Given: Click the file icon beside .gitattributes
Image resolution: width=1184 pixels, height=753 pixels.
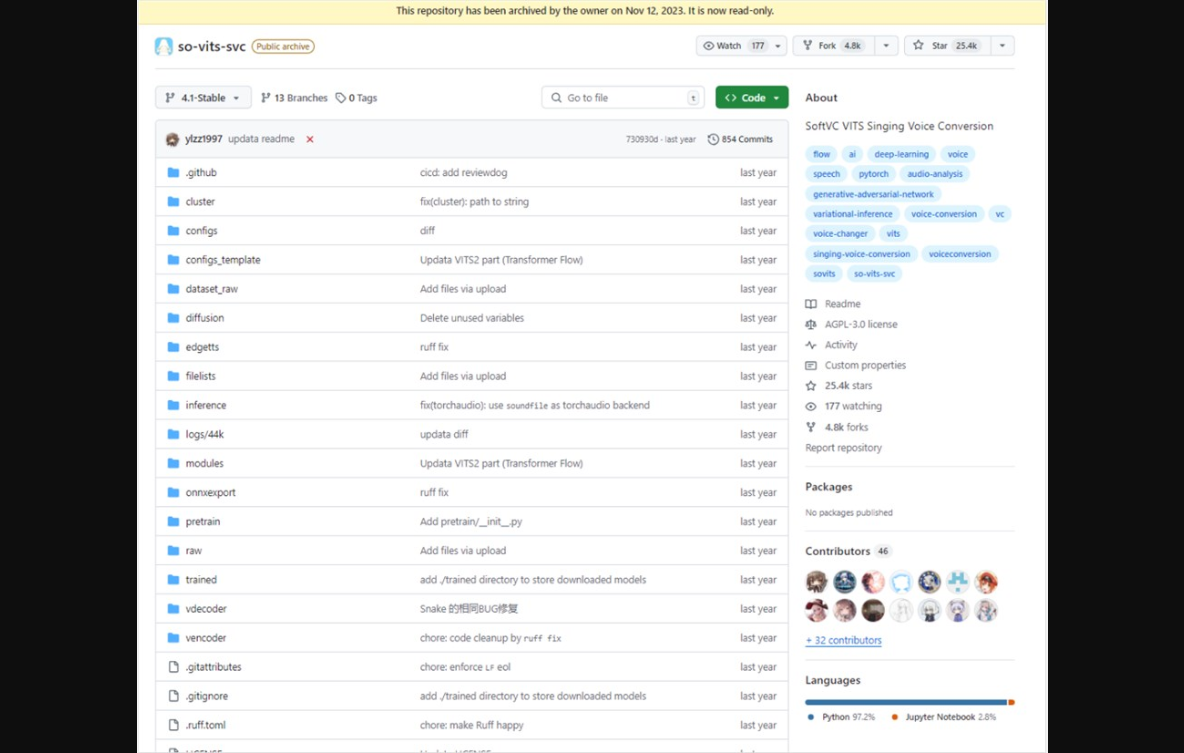Looking at the screenshot, I should [173, 667].
